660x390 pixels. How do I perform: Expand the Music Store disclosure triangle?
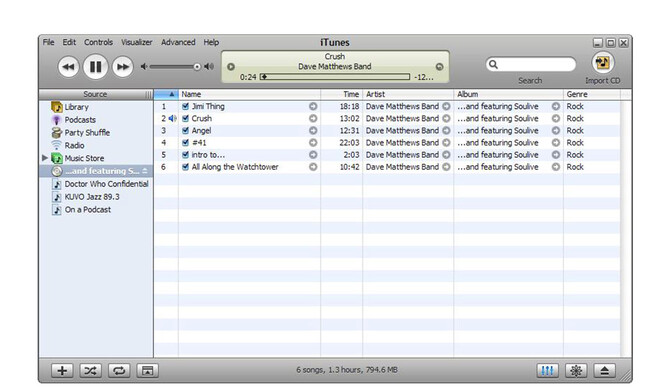pyautogui.click(x=45, y=158)
